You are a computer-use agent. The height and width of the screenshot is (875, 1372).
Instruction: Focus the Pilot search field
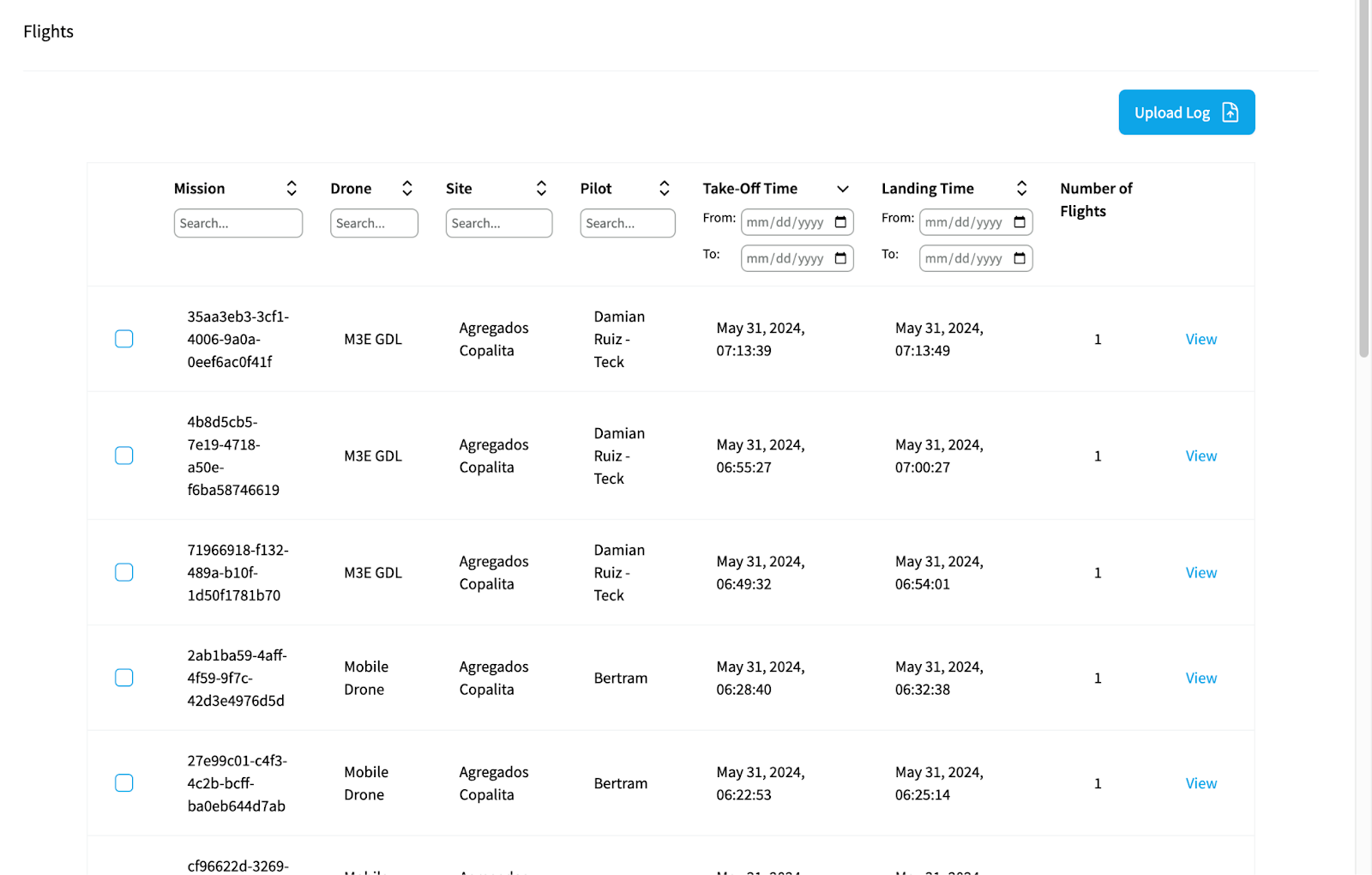click(628, 223)
